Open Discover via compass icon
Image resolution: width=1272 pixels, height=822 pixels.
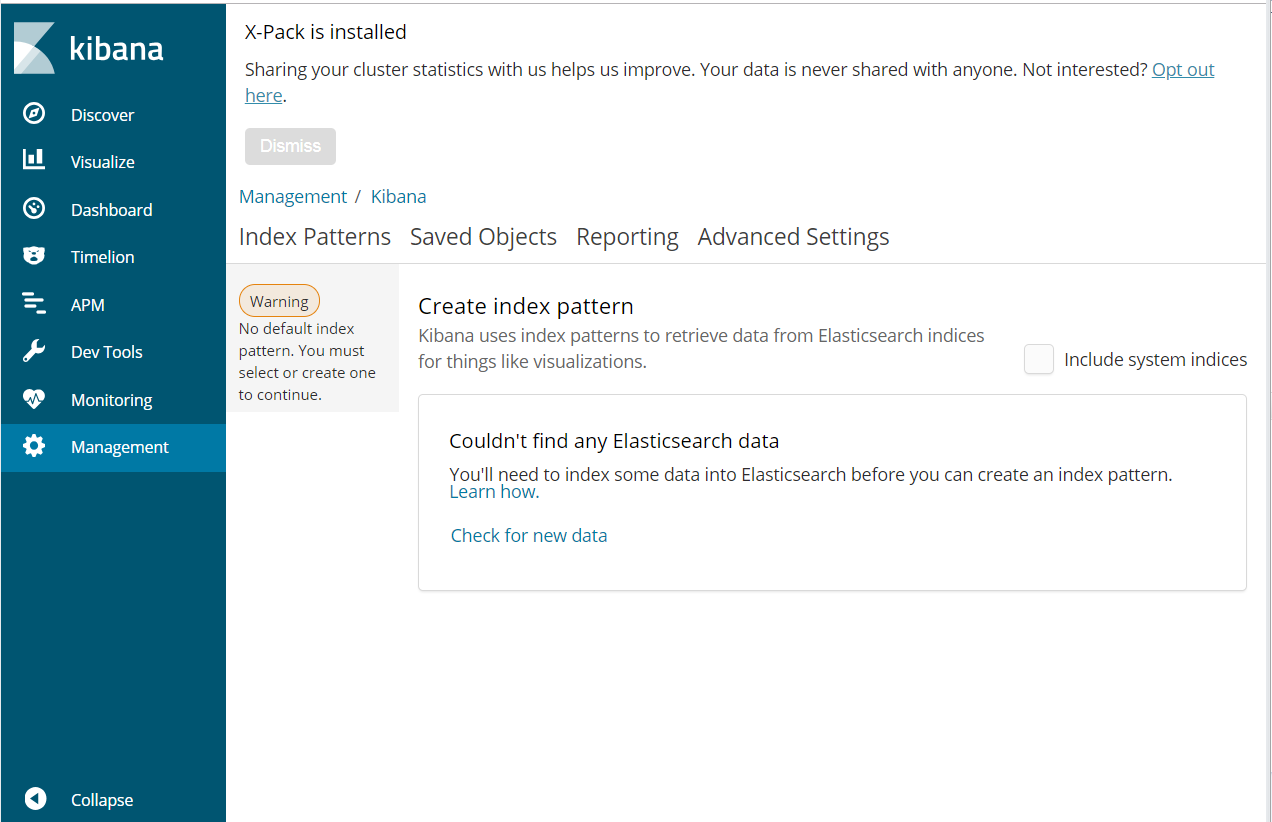[x=34, y=114]
